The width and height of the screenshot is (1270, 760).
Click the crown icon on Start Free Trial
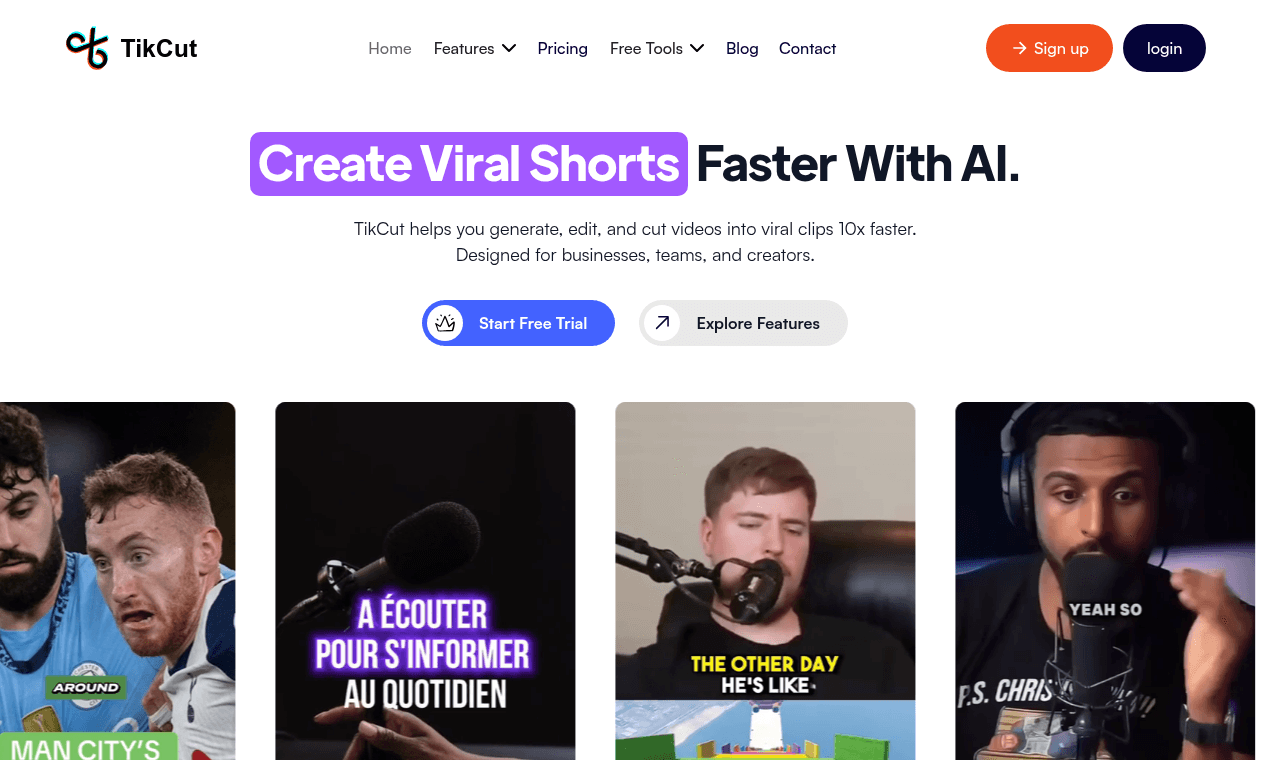coord(445,323)
